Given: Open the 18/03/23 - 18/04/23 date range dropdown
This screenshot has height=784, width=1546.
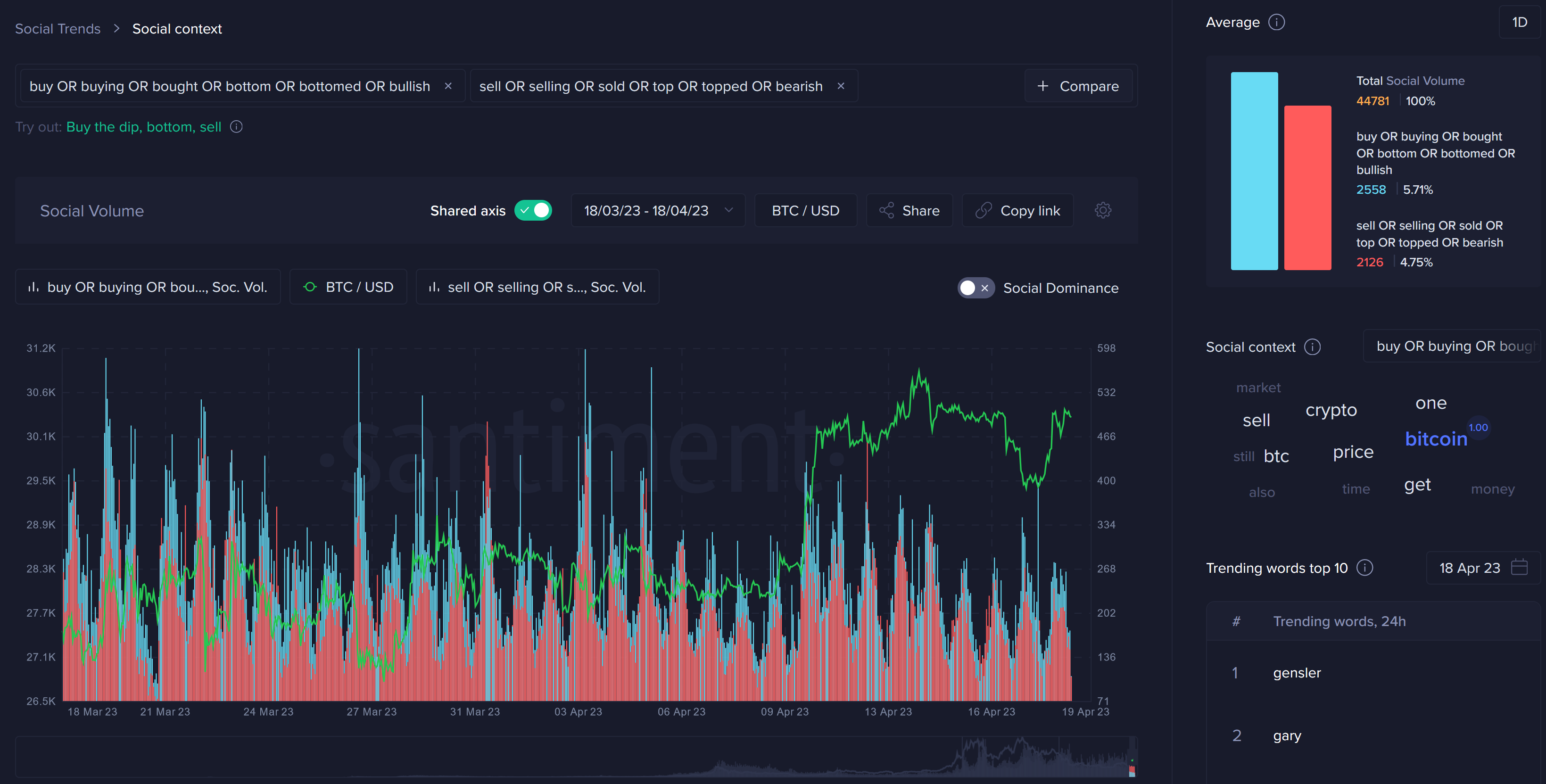Looking at the screenshot, I should coord(658,211).
